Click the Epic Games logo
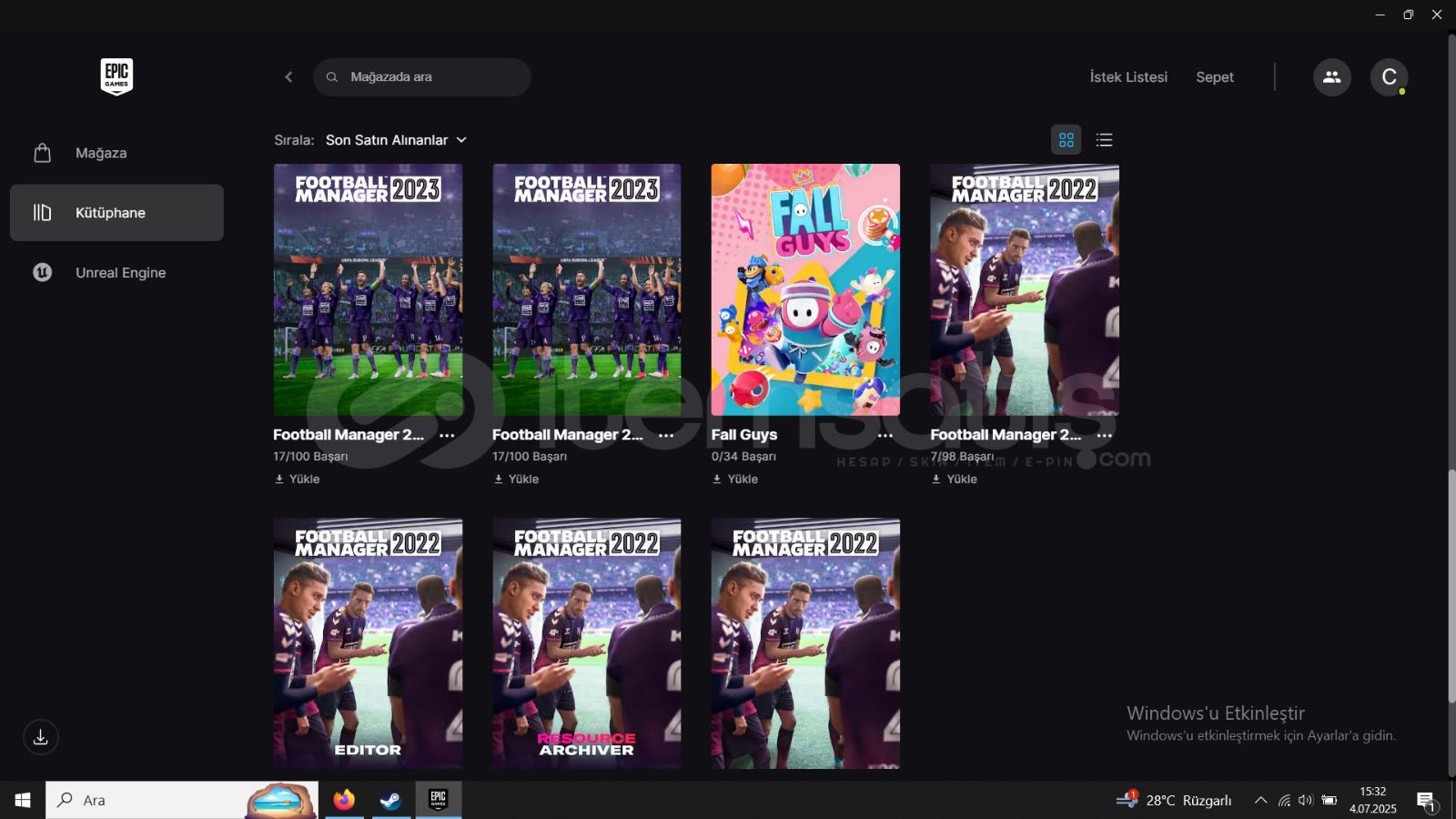 [x=116, y=76]
